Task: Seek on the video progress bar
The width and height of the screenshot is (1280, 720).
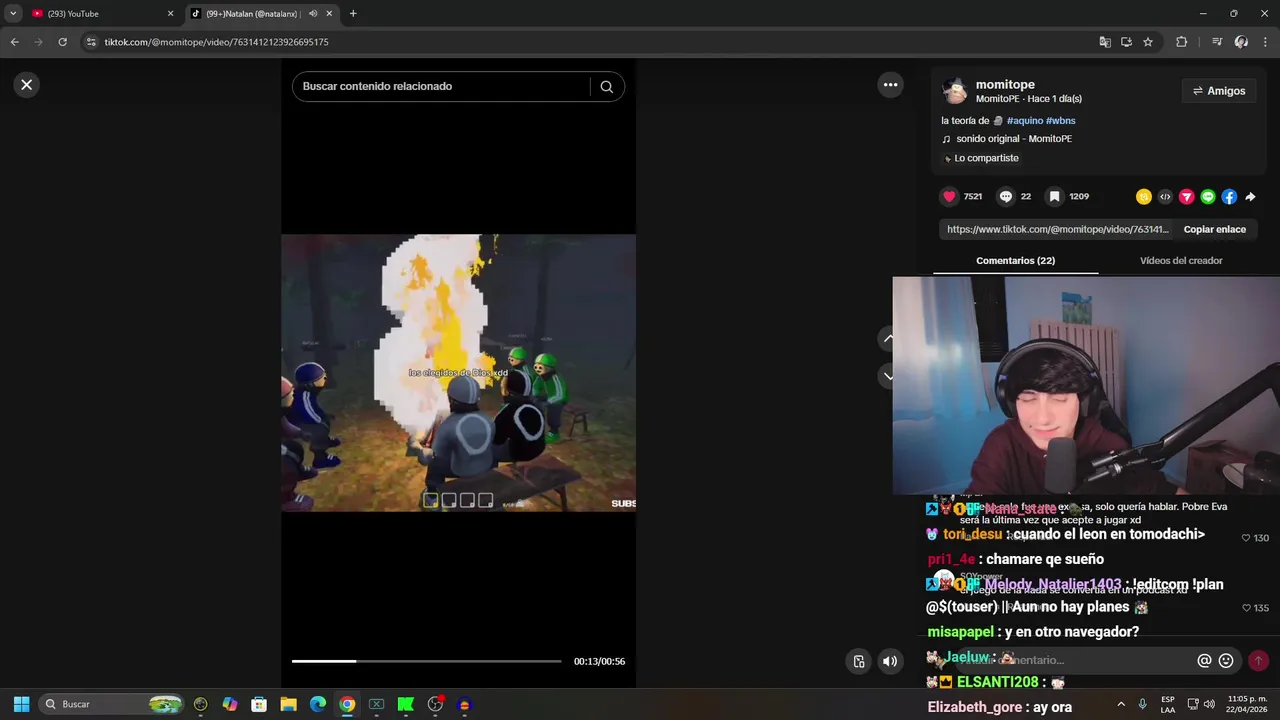Action: coord(426,661)
